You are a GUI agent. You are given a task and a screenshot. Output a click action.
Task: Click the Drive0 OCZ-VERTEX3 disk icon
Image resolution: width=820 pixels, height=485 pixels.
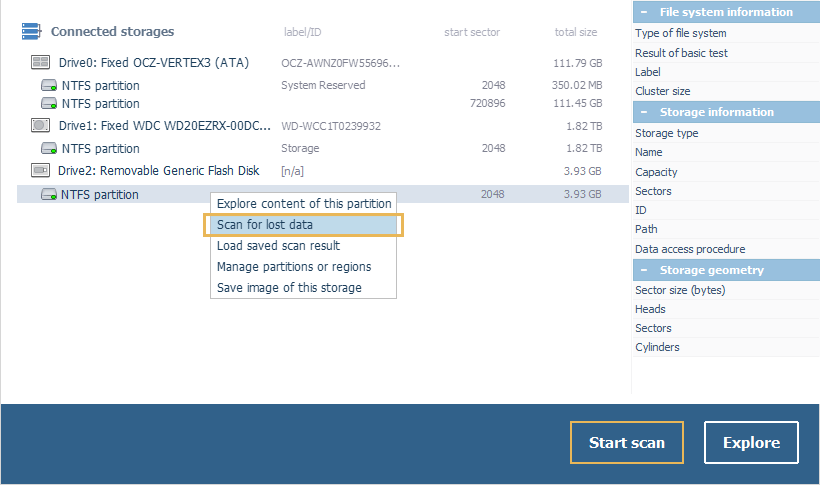pos(41,63)
